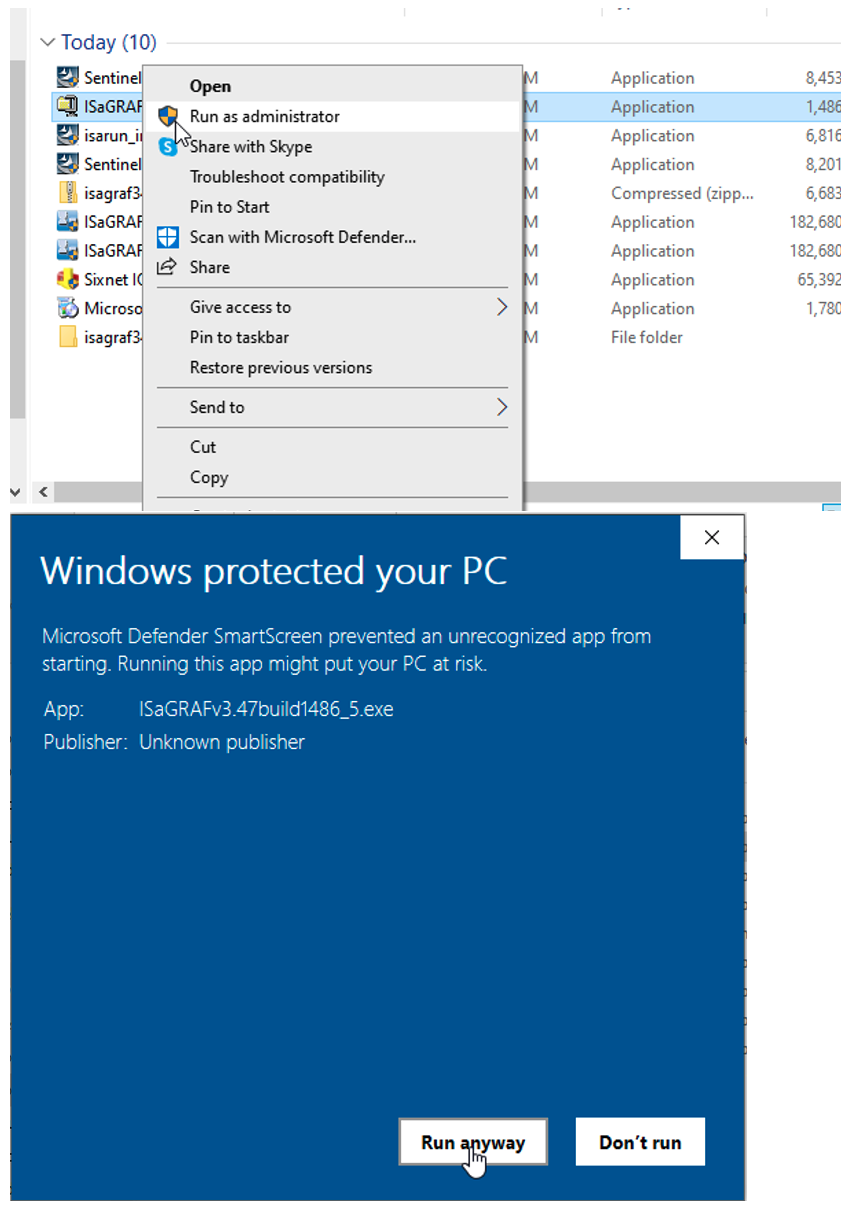Click the isarun installer file icon
The height and width of the screenshot is (1207, 850).
pyautogui.click(x=68, y=135)
